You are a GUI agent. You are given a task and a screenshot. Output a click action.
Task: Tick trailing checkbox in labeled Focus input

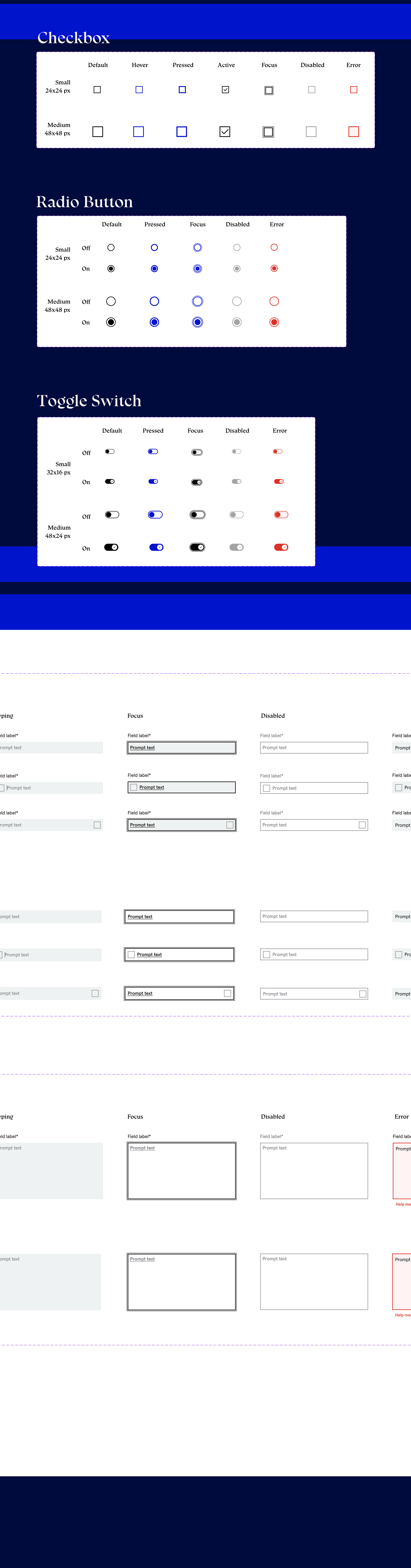(x=230, y=825)
